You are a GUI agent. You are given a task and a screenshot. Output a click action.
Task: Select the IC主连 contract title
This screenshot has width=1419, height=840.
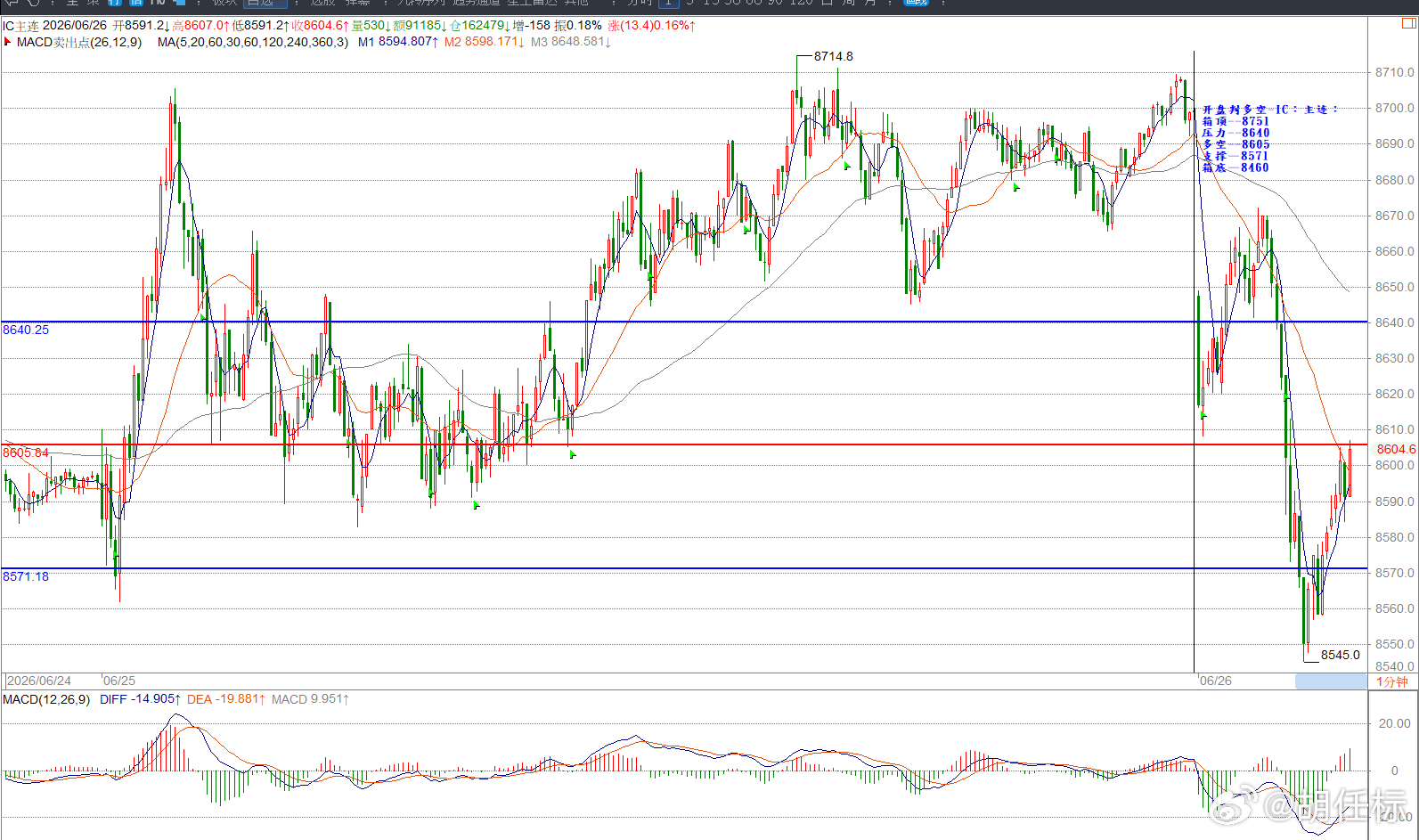[20, 26]
